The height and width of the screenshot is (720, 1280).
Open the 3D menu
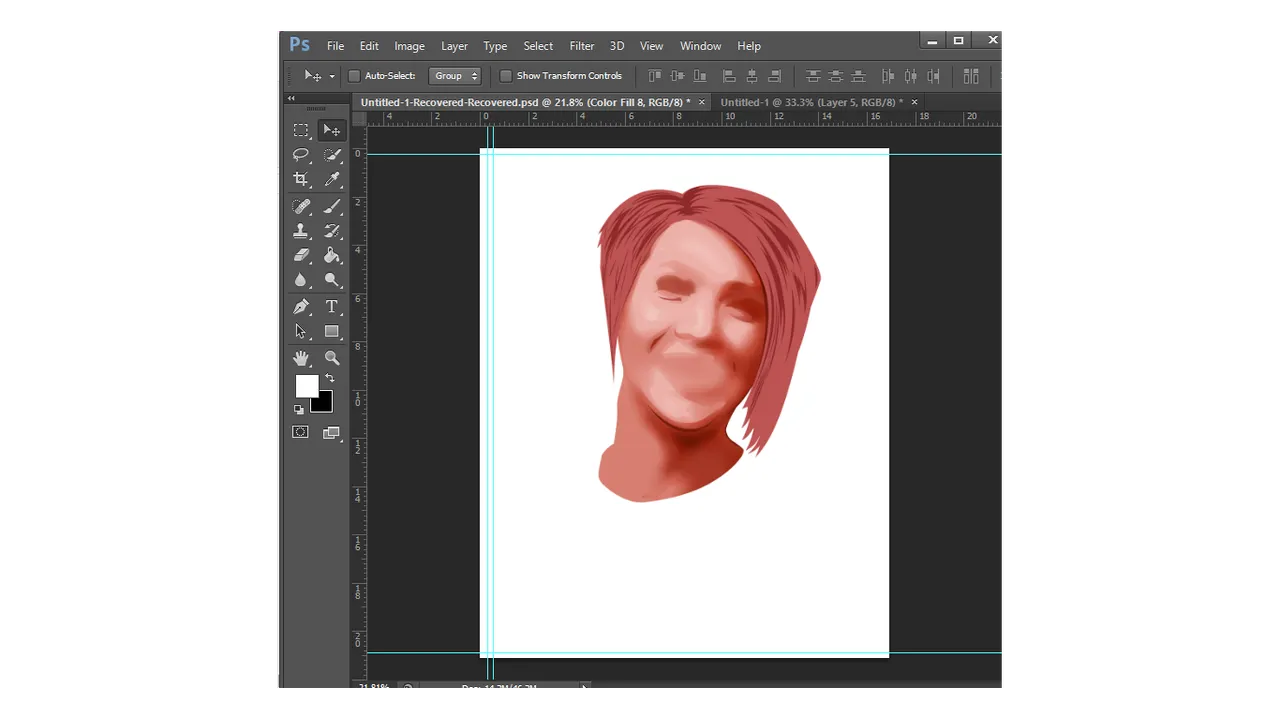(x=617, y=46)
